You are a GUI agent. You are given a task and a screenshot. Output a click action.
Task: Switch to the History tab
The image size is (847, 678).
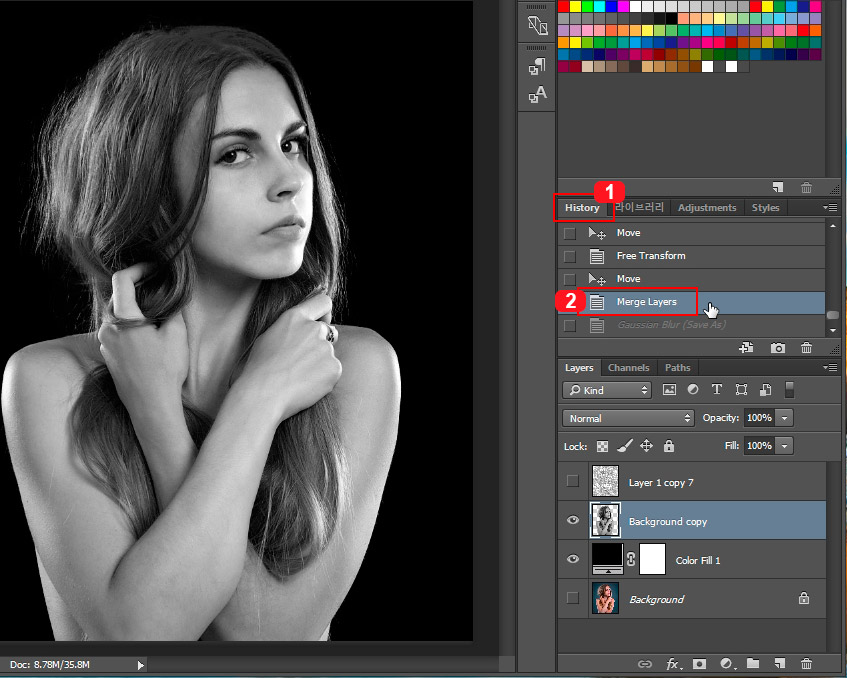582,208
